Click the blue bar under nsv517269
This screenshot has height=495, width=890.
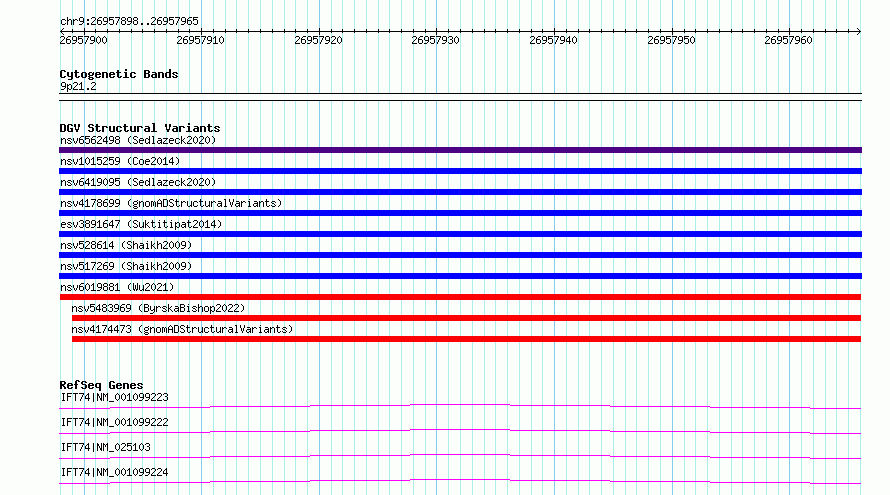tap(460, 276)
